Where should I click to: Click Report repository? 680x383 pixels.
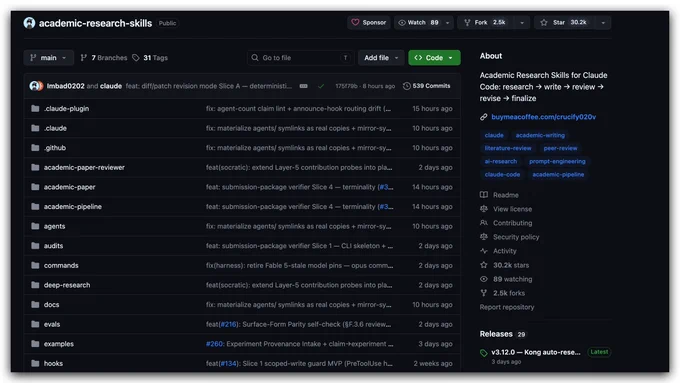[x=507, y=307]
